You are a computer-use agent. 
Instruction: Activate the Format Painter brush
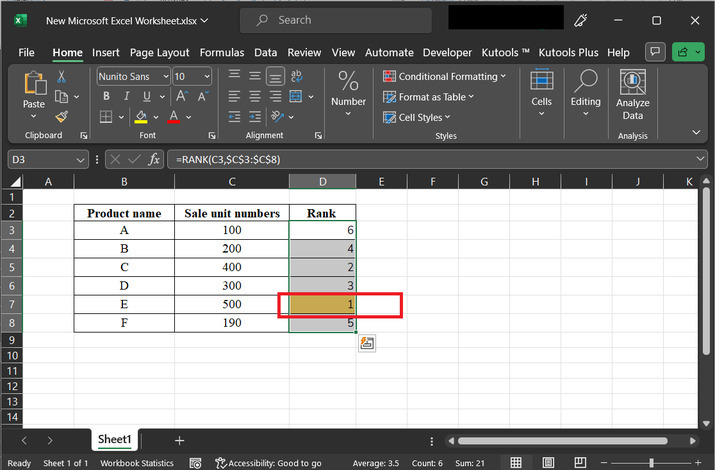point(62,117)
